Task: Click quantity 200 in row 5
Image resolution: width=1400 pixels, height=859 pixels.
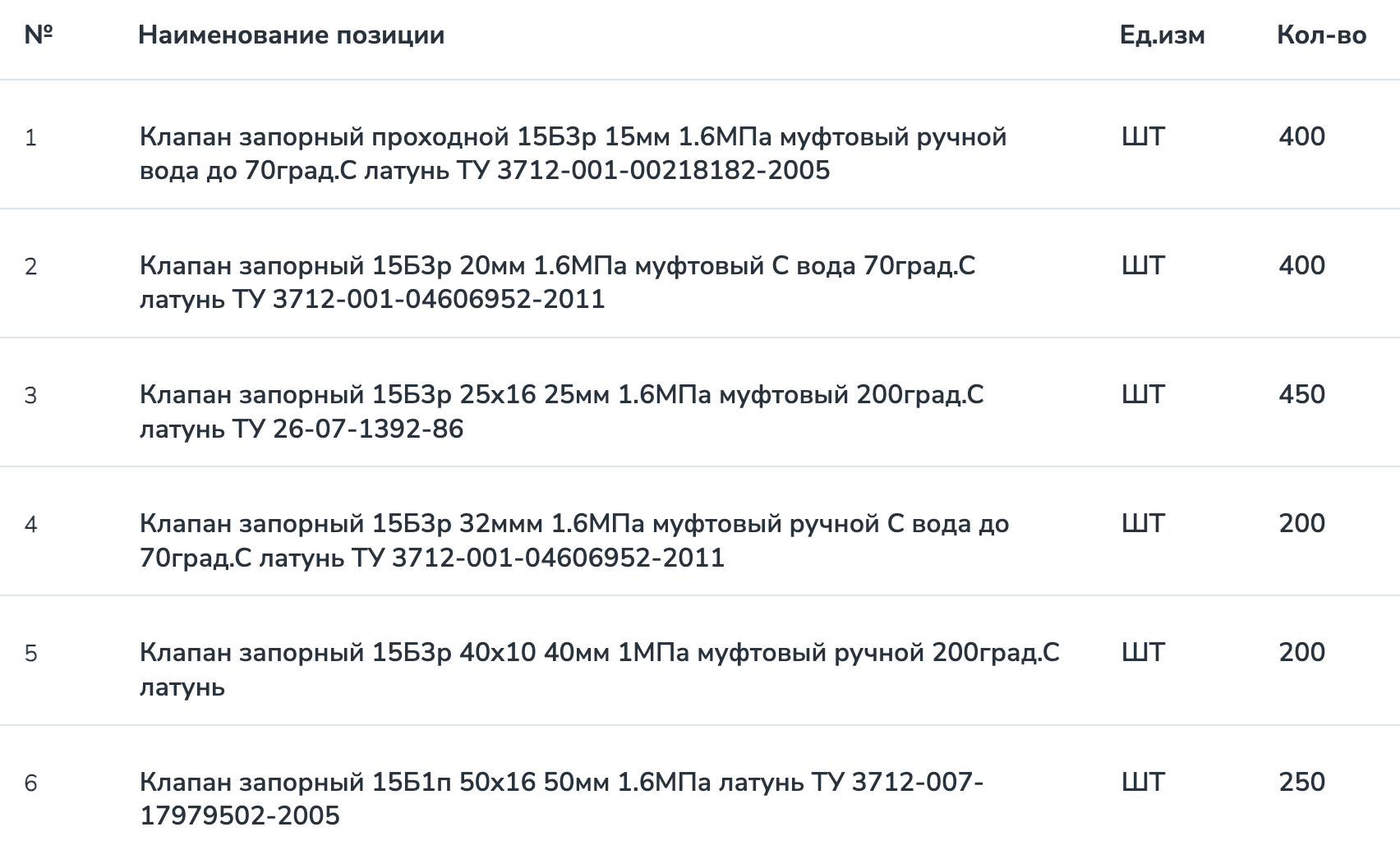Action: [x=1301, y=653]
